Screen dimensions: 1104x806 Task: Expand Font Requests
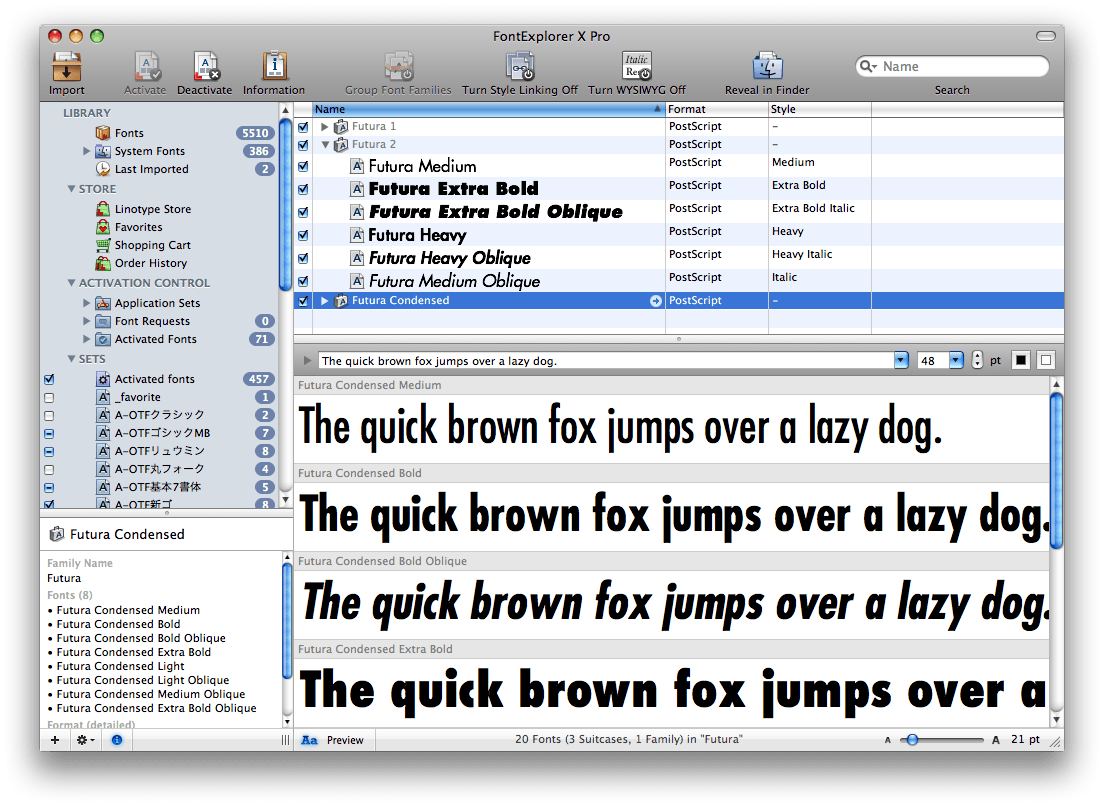(x=86, y=321)
